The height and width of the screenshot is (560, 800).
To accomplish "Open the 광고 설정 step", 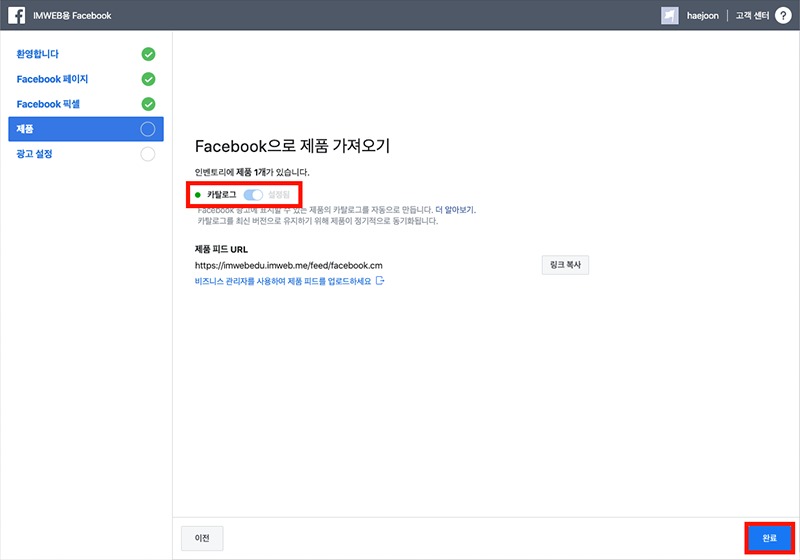I will (34, 154).
